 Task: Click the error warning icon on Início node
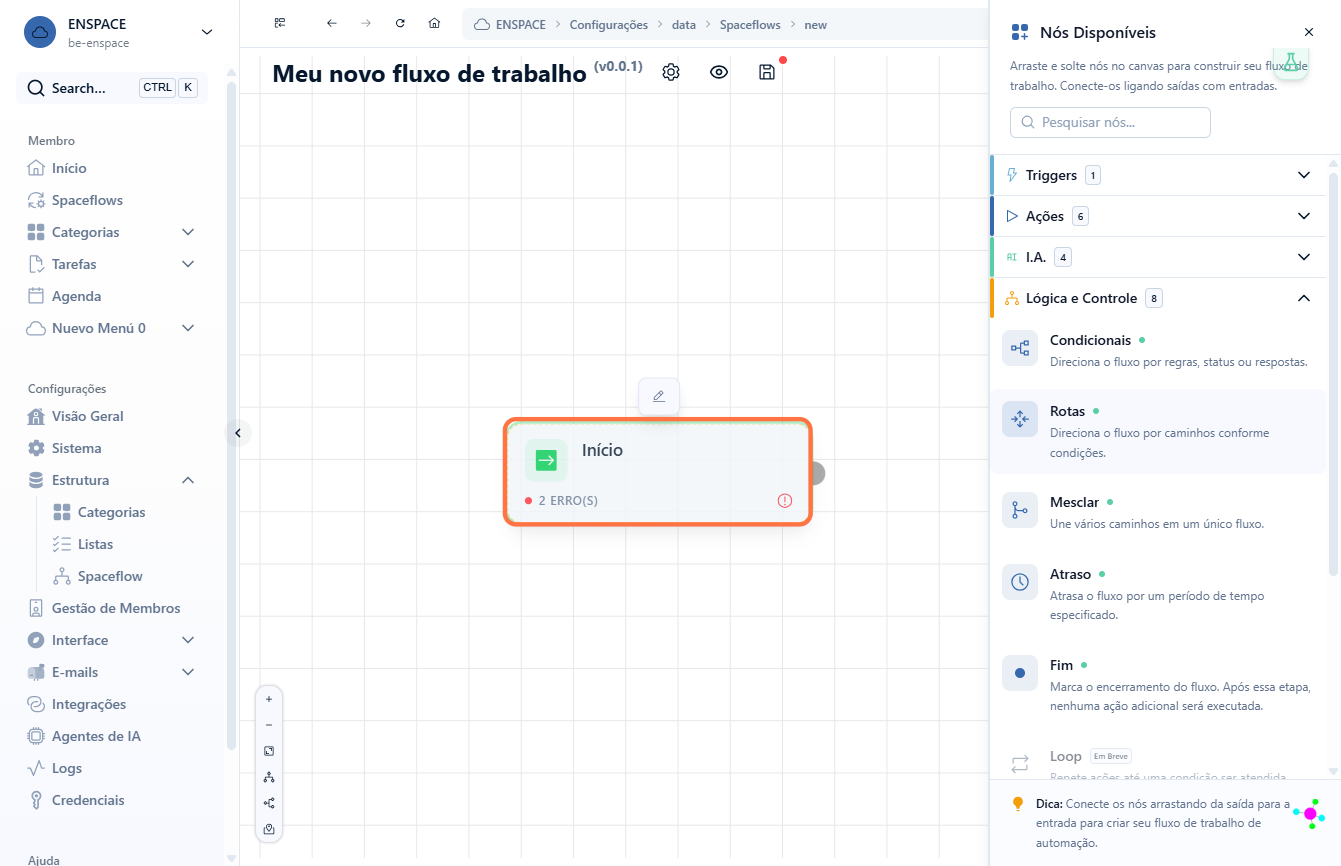tap(785, 500)
